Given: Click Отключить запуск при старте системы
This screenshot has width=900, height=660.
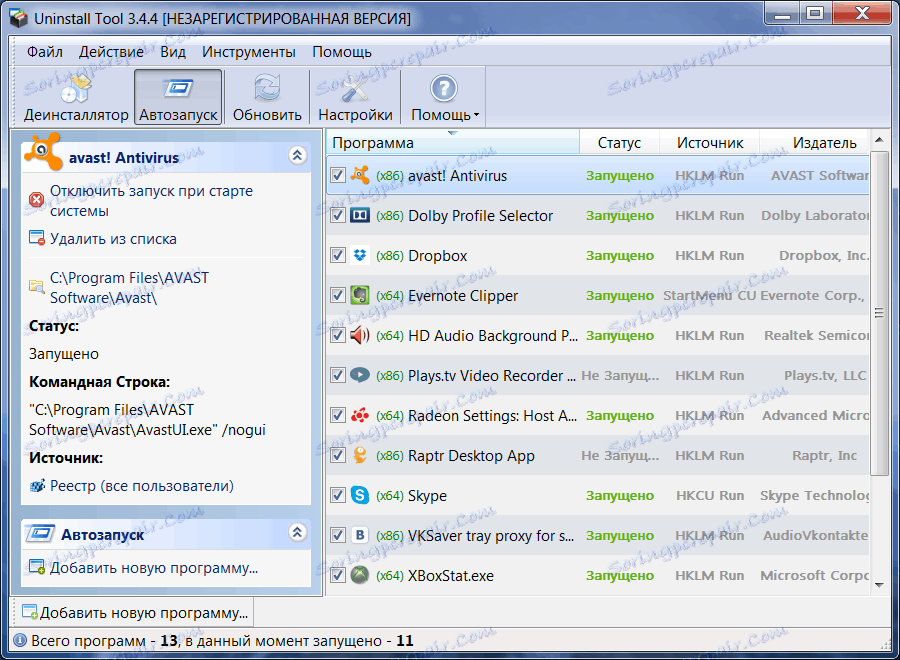Looking at the screenshot, I should pos(152,200).
